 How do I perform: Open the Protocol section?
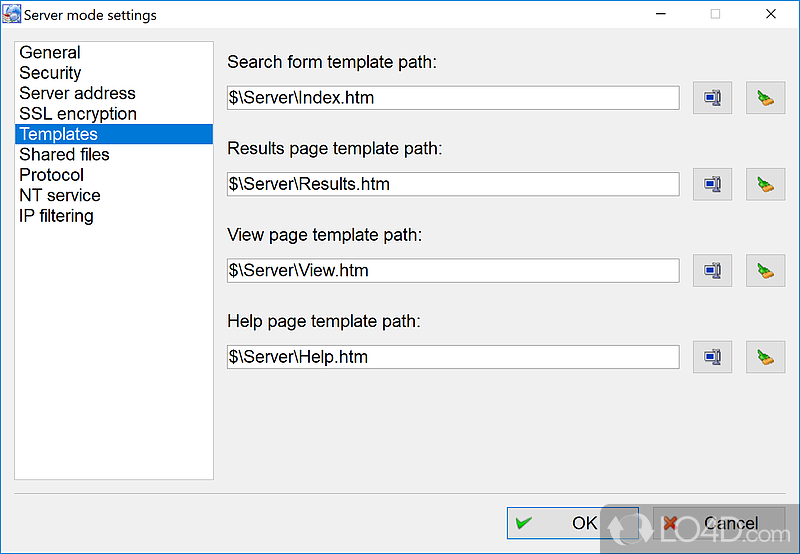click(x=114, y=175)
